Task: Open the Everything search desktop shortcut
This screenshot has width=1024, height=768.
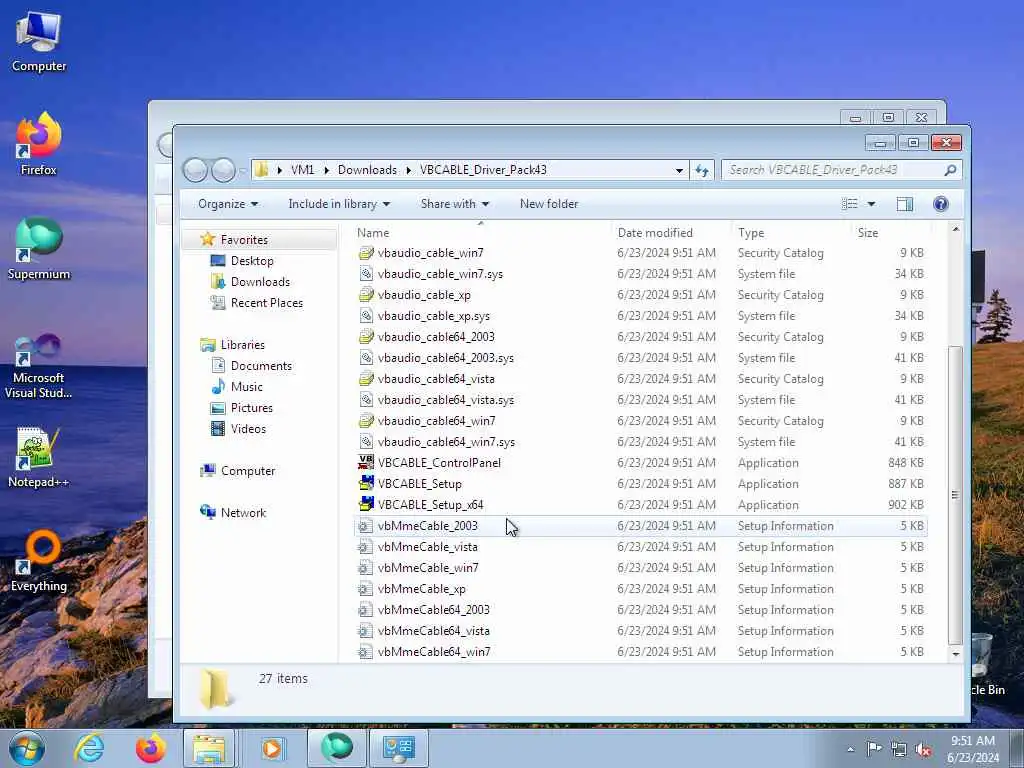Action: pos(39,562)
